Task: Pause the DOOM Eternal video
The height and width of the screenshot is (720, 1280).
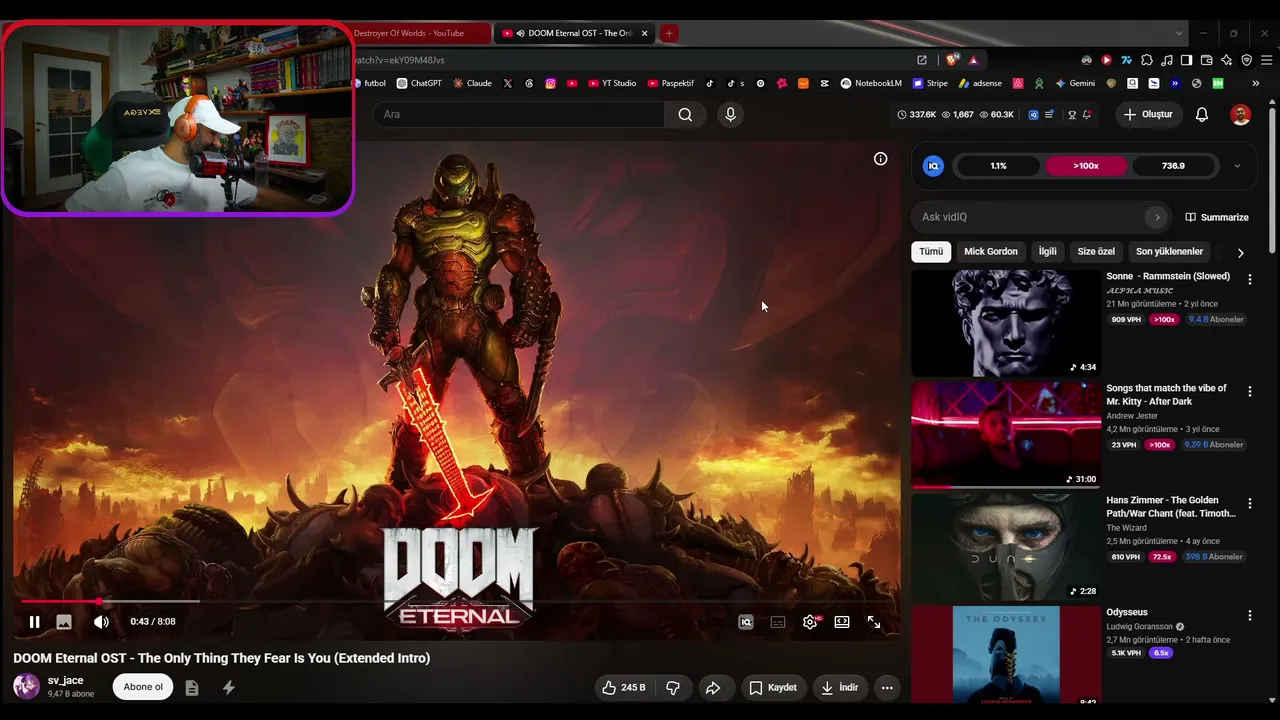Action: pos(34,622)
